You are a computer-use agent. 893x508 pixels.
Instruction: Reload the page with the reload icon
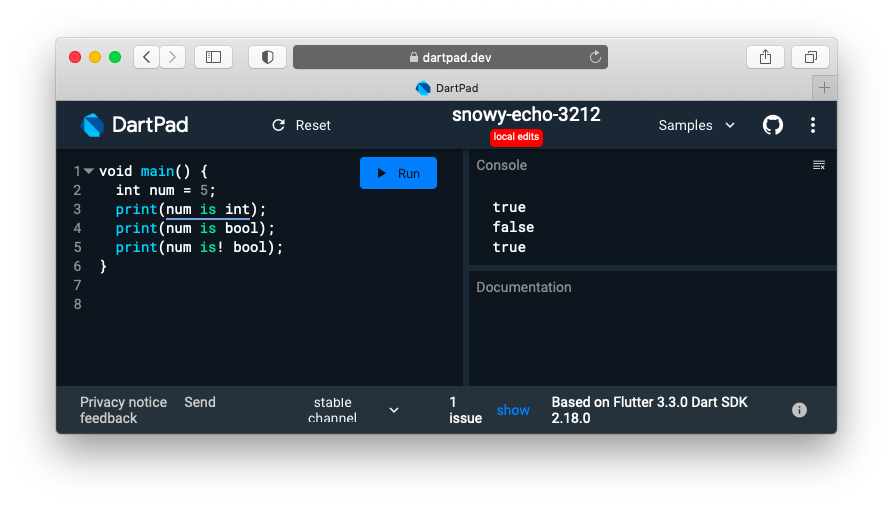pyautogui.click(x=595, y=57)
